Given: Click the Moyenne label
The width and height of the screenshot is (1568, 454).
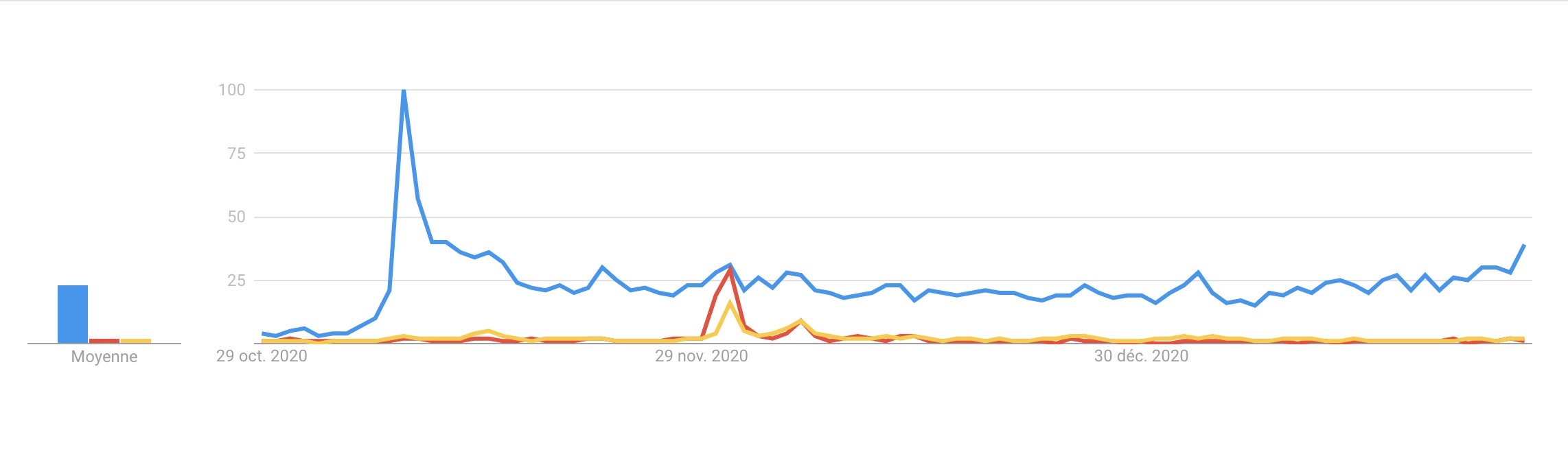Looking at the screenshot, I should point(104,357).
